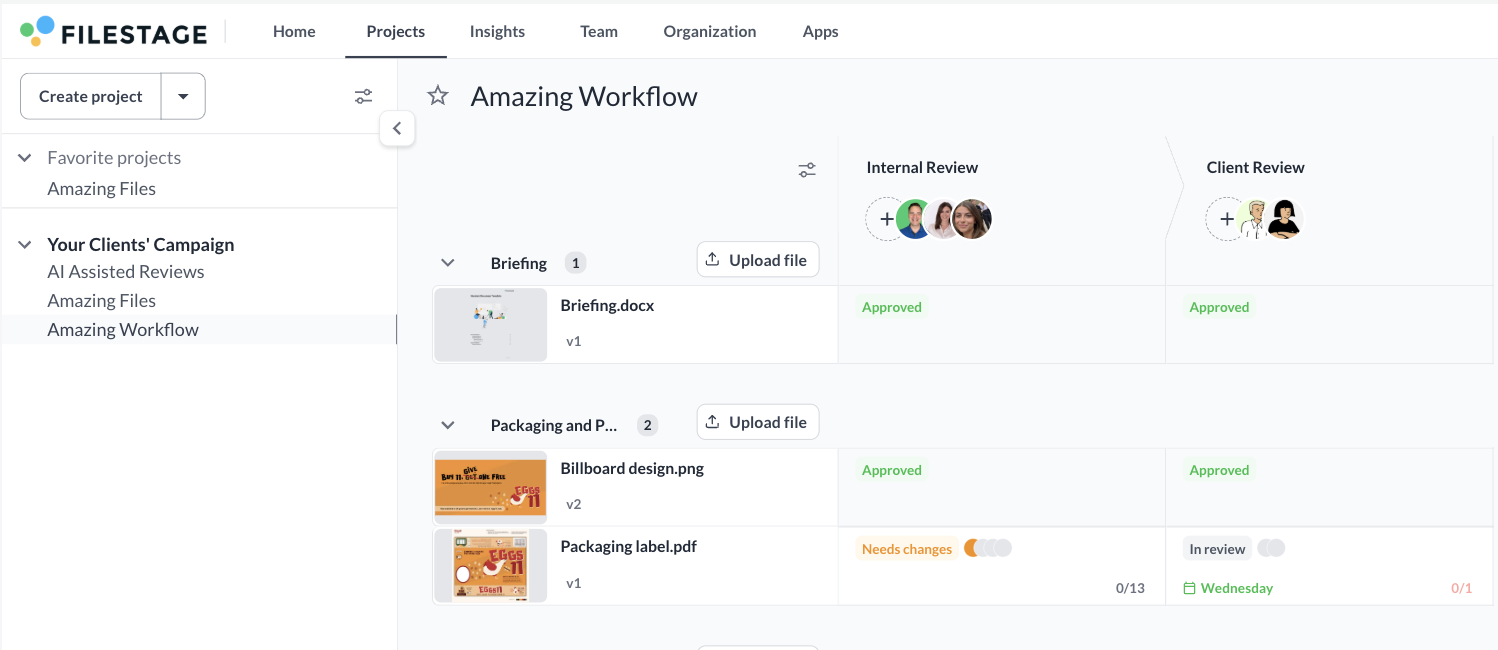
Task: Collapse the Packaging and P... section
Action: (x=448, y=425)
